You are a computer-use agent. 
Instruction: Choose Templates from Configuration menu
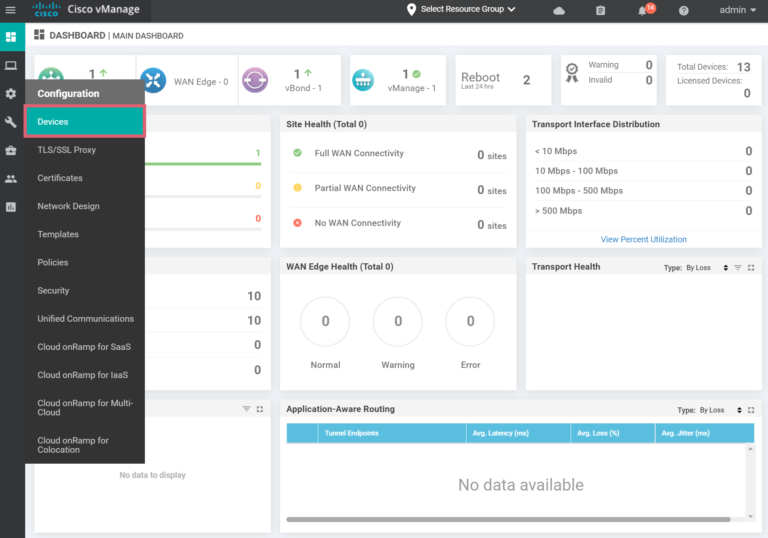[58, 234]
